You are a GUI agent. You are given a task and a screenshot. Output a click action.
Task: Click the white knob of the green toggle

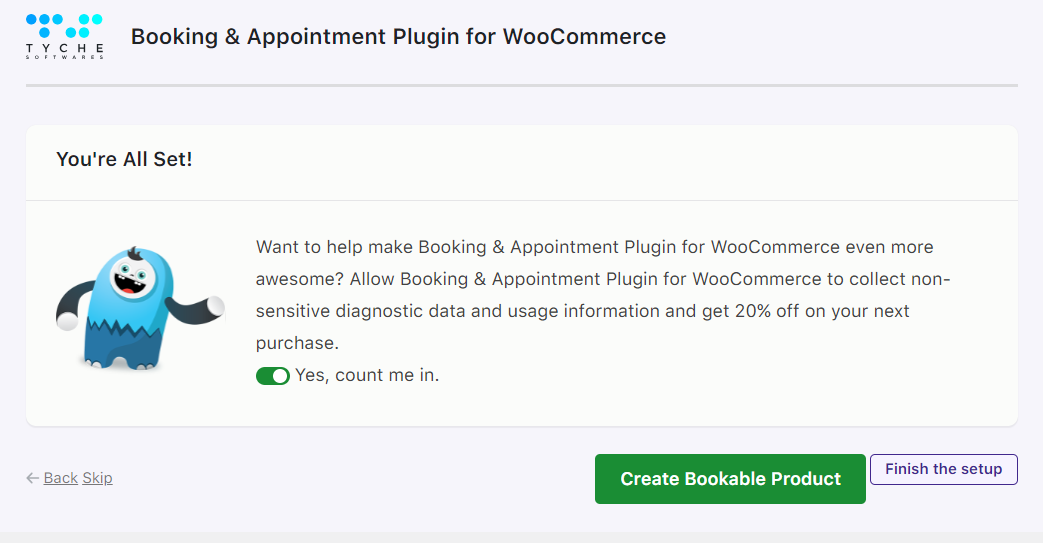[280, 376]
